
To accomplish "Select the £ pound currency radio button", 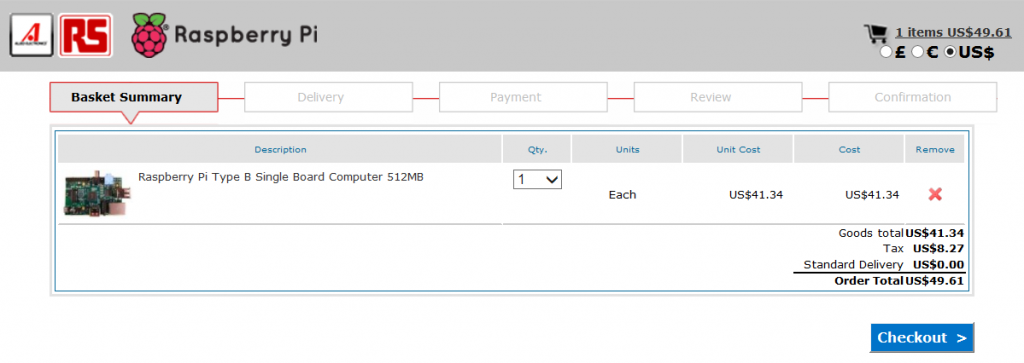I will point(886,52).
